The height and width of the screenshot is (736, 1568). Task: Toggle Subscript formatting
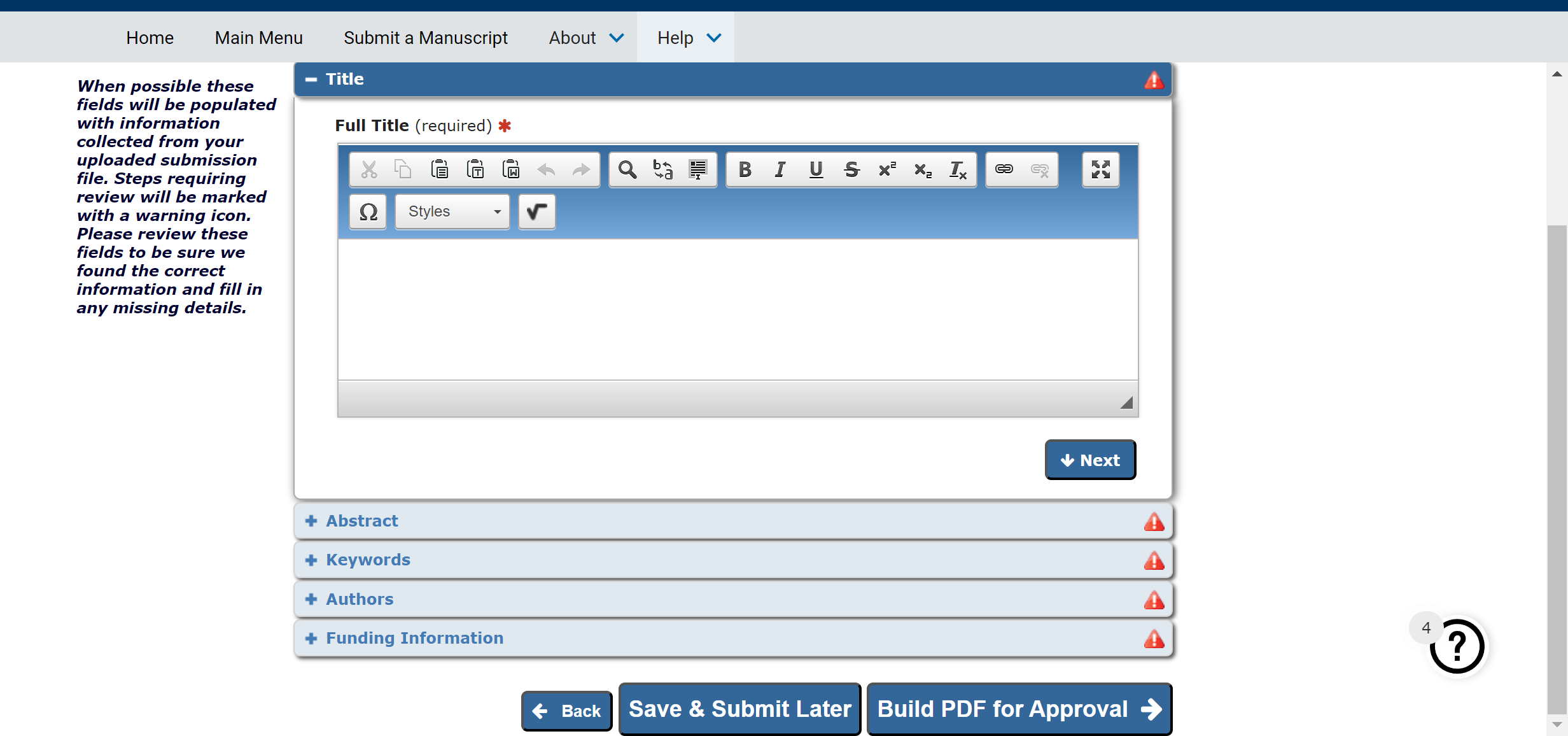(x=923, y=169)
